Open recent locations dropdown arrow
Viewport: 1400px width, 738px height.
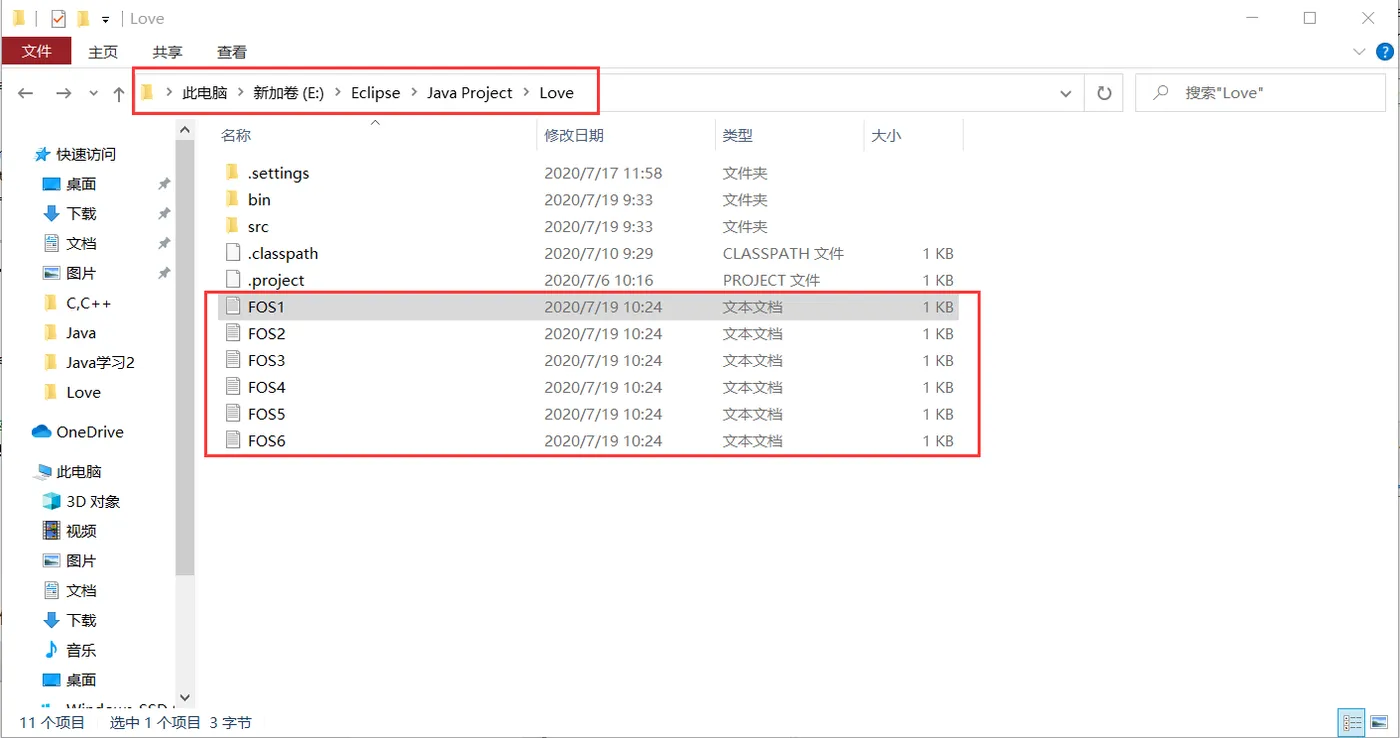[94, 93]
